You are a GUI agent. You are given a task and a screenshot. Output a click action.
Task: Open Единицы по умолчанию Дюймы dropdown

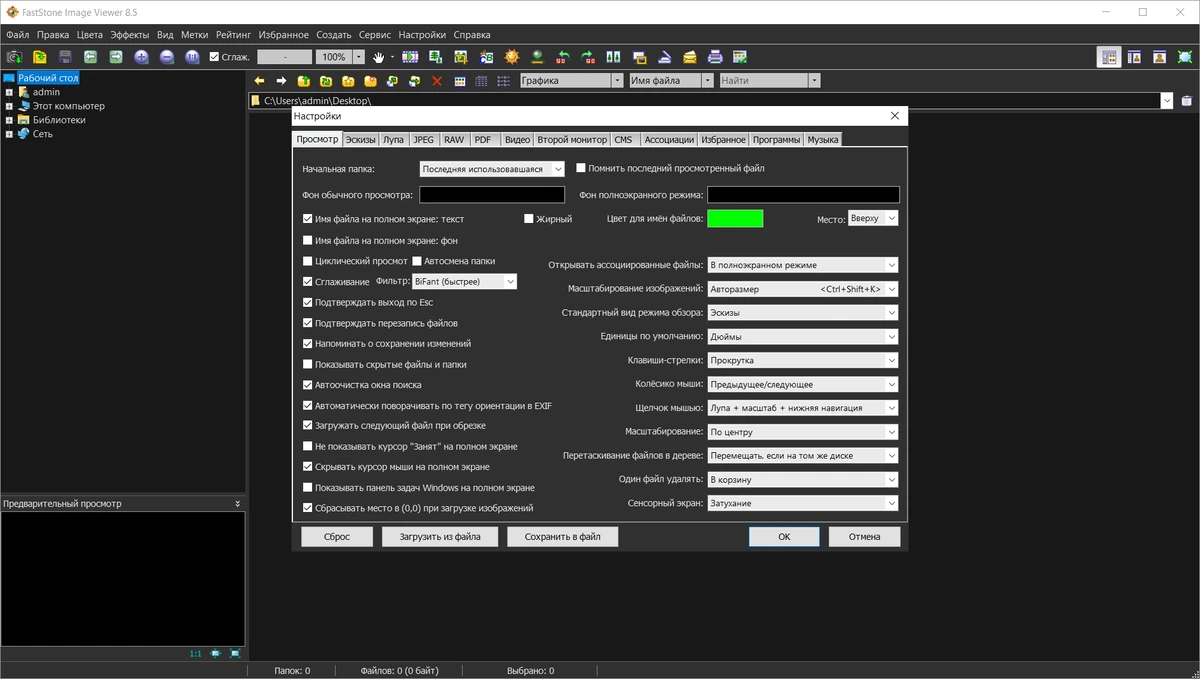coord(803,337)
